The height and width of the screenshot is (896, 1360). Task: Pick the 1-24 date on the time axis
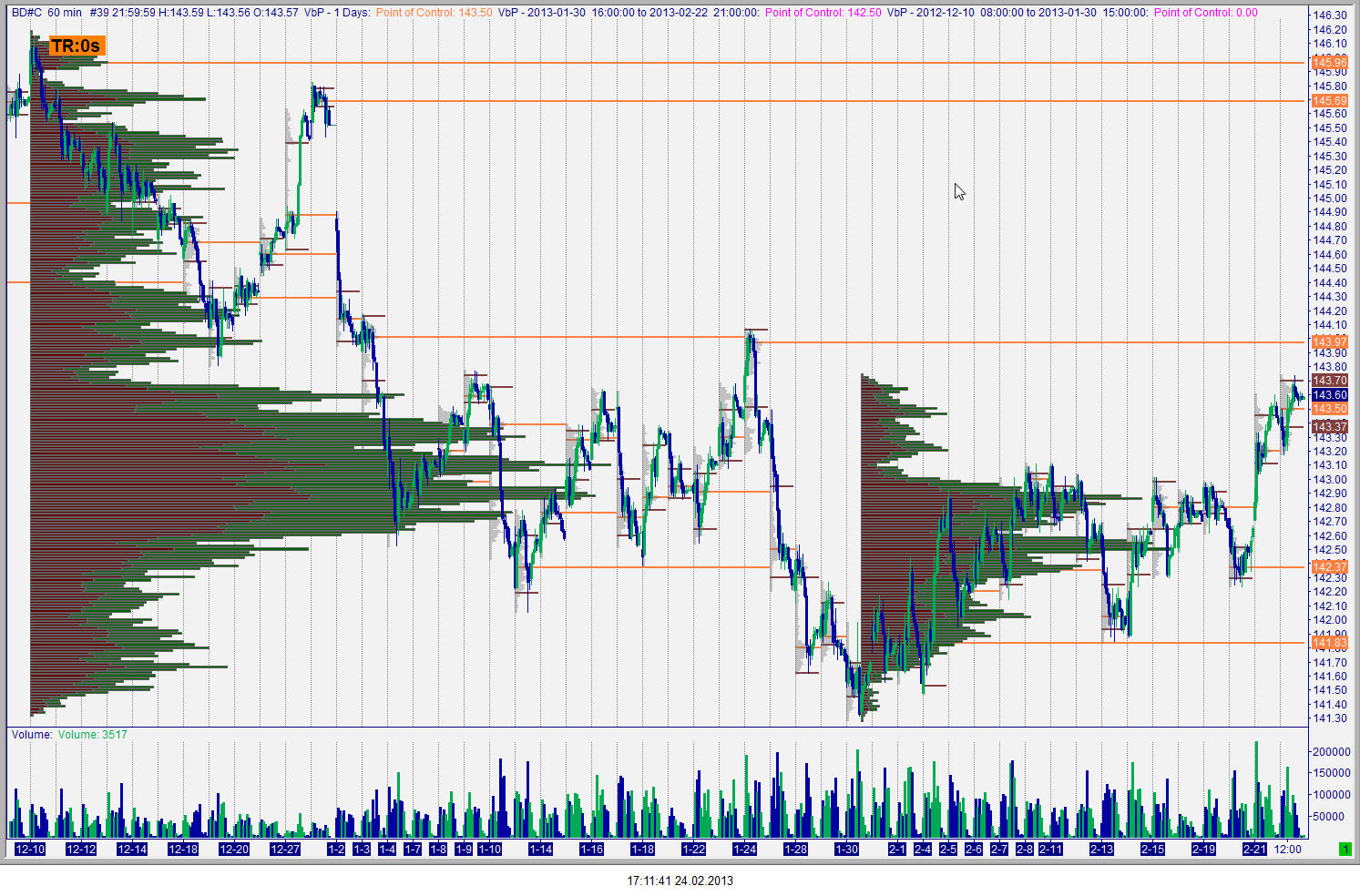745,849
